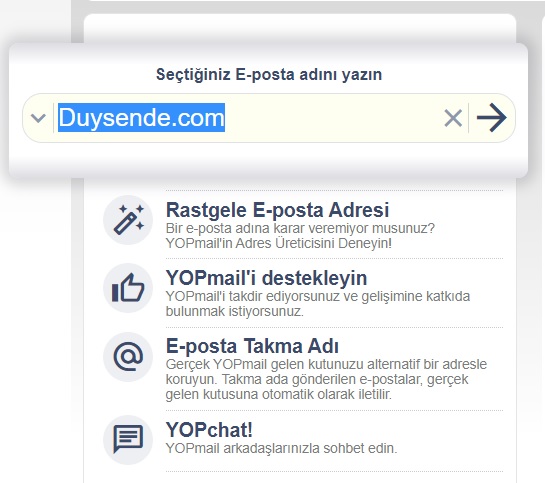Screen dimensions: 545x483
Task: Open the YOPchat! heading link
Action: (x=209, y=430)
